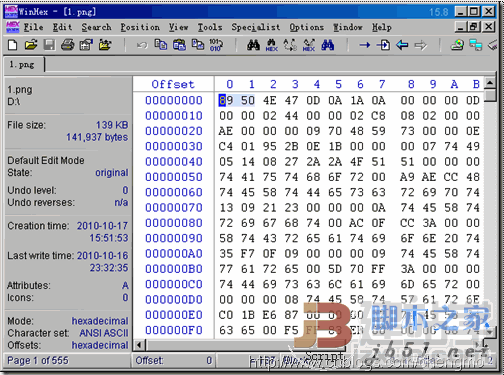
Task: Click offset row 000000C0
Action: (174, 284)
